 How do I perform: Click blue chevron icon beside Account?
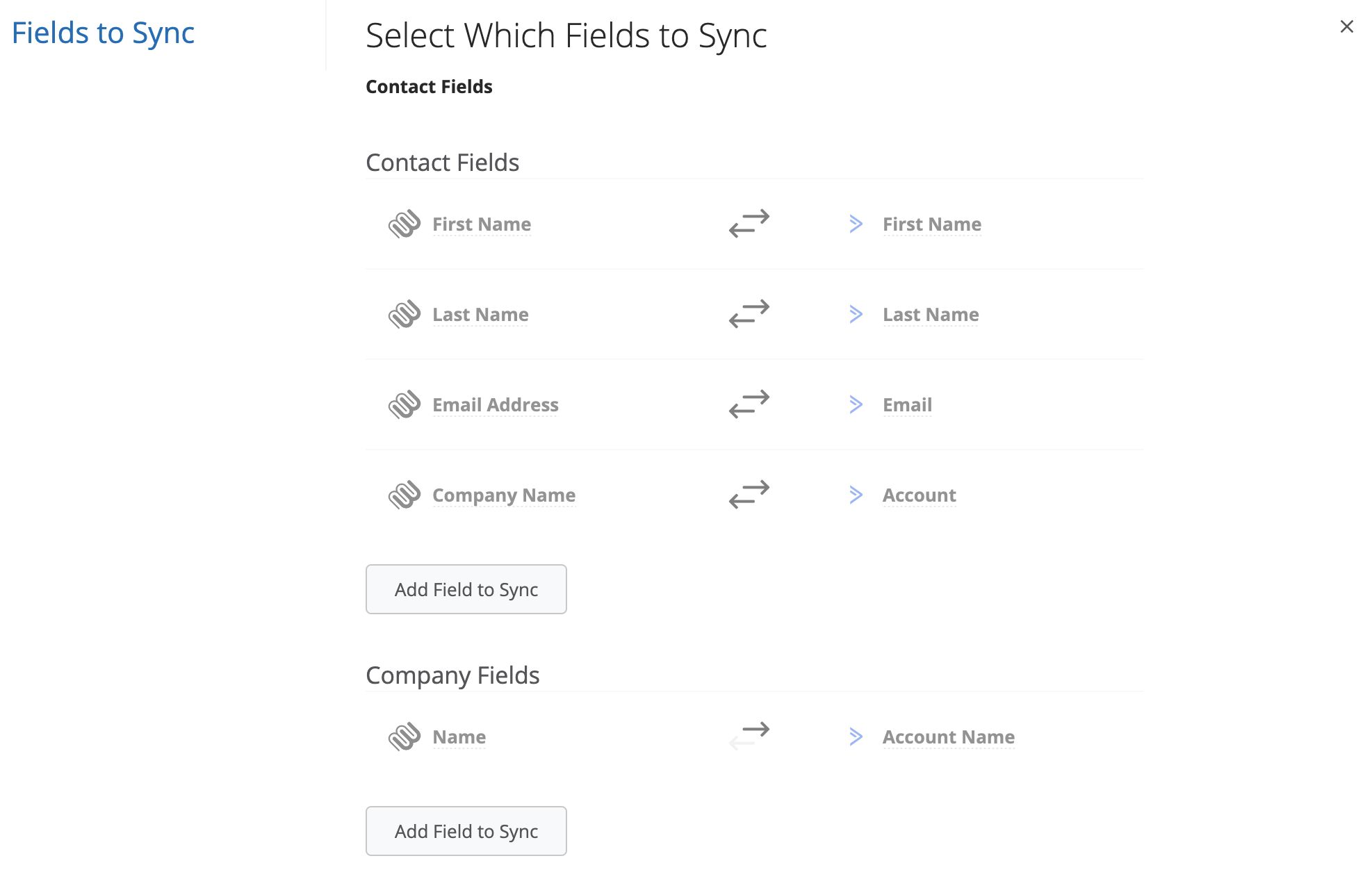click(x=856, y=495)
